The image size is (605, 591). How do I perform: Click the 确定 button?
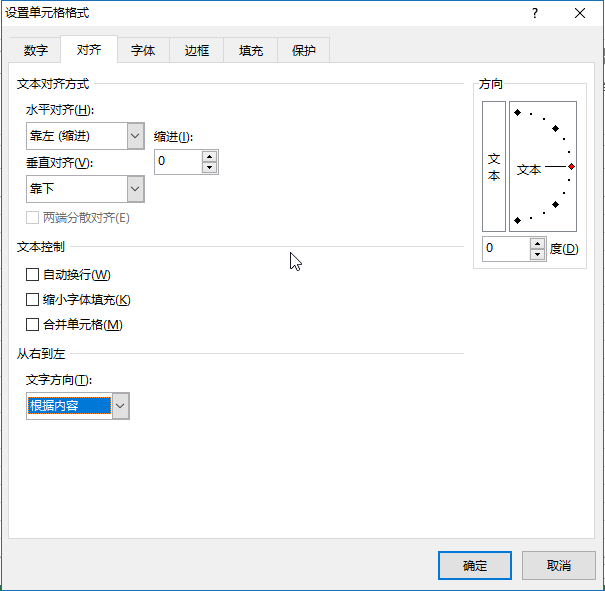[475, 565]
